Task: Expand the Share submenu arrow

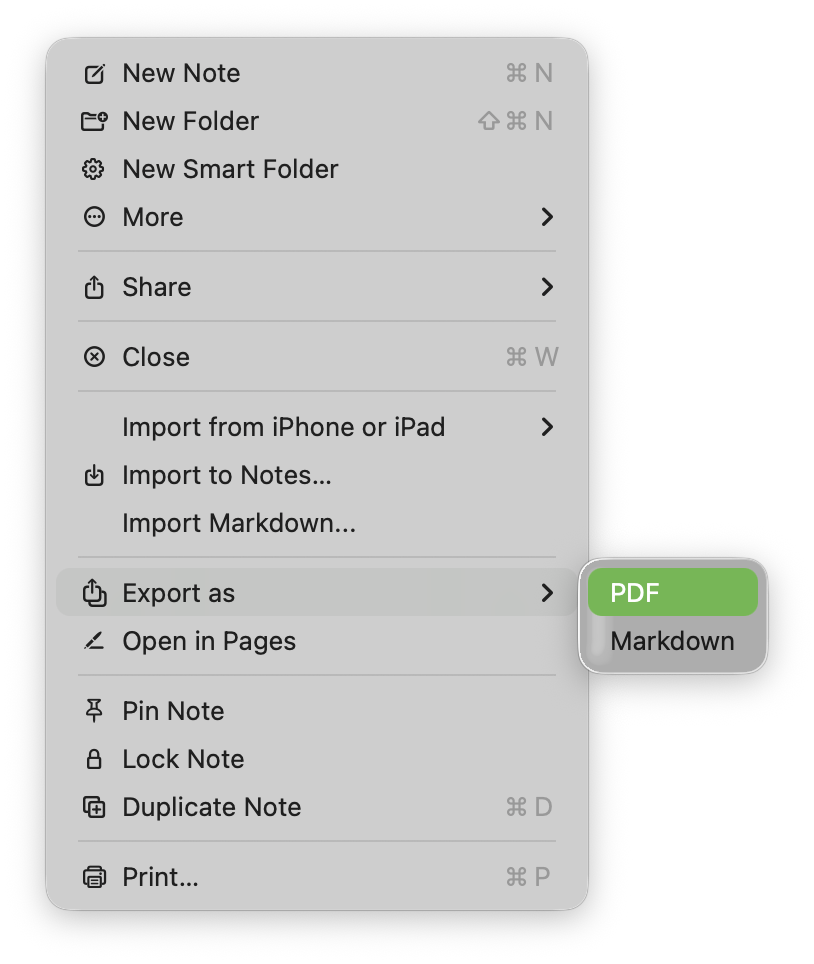Action: pos(547,287)
